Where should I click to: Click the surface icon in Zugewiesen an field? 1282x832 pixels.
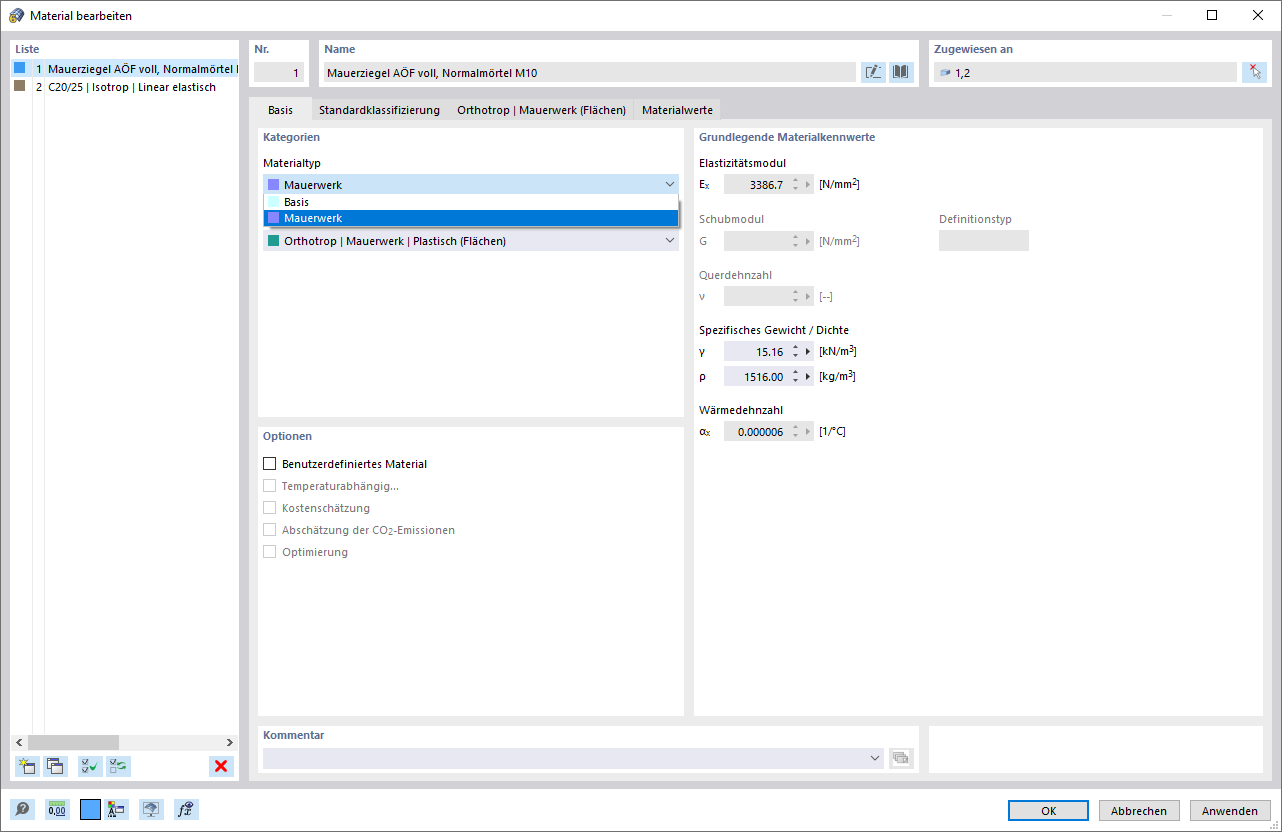[945, 73]
